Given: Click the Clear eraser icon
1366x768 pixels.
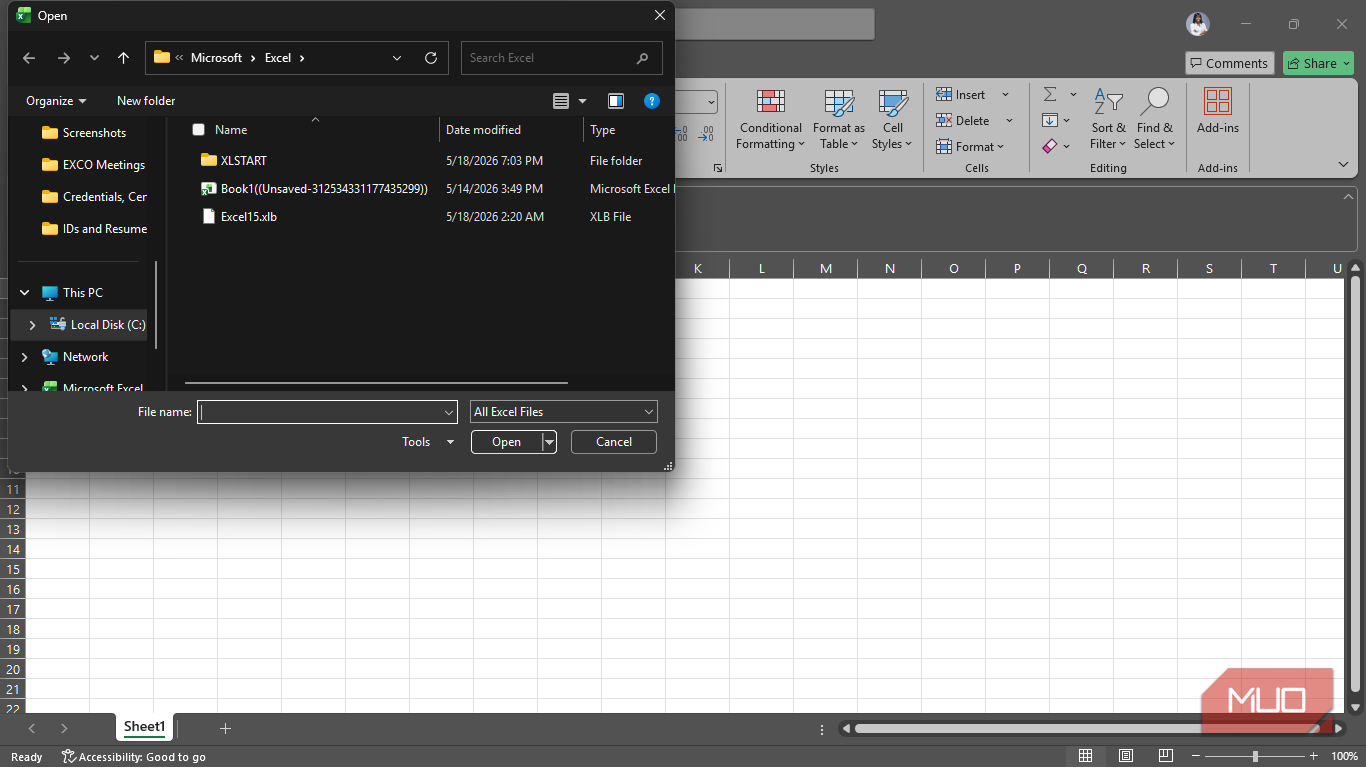Looking at the screenshot, I should (x=1050, y=146).
